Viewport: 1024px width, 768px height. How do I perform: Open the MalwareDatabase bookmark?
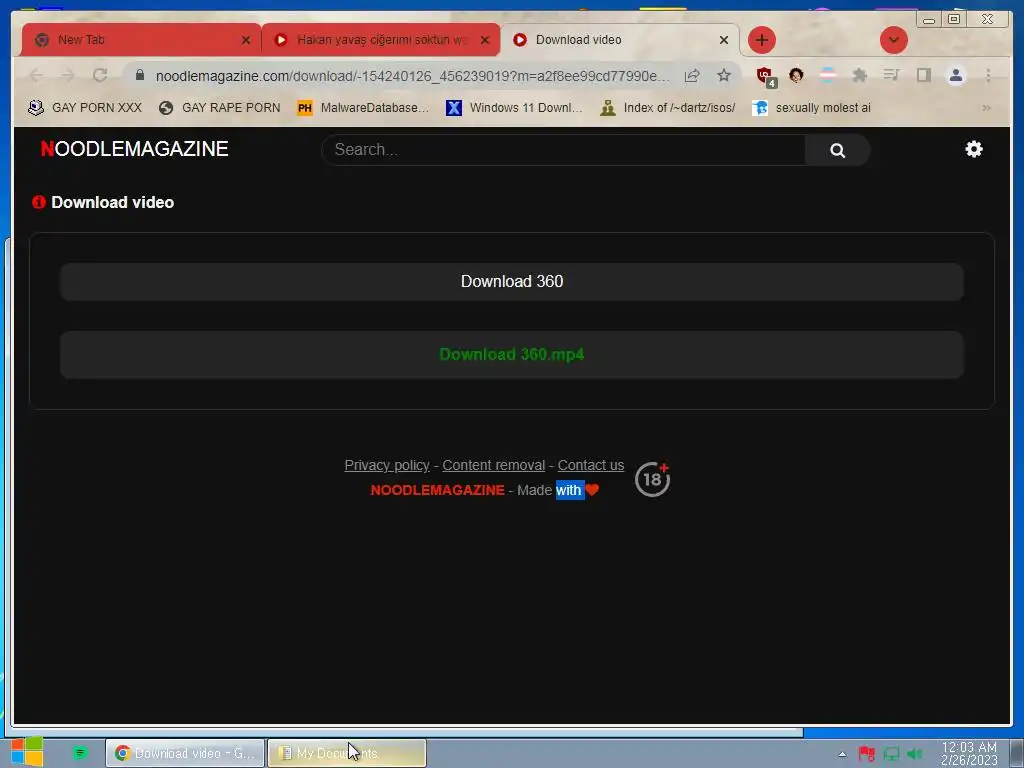tap(362, 108)
